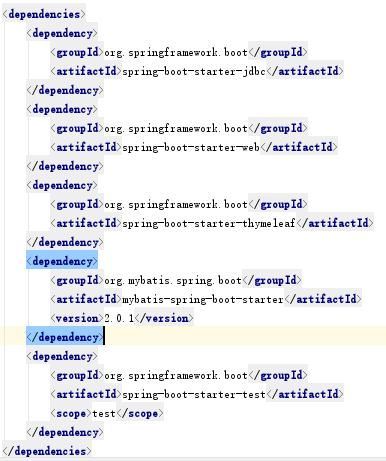The height and width of the screenshot is (461, 386).
Task: Click the closing version tag
Action: tap(164, 318)
